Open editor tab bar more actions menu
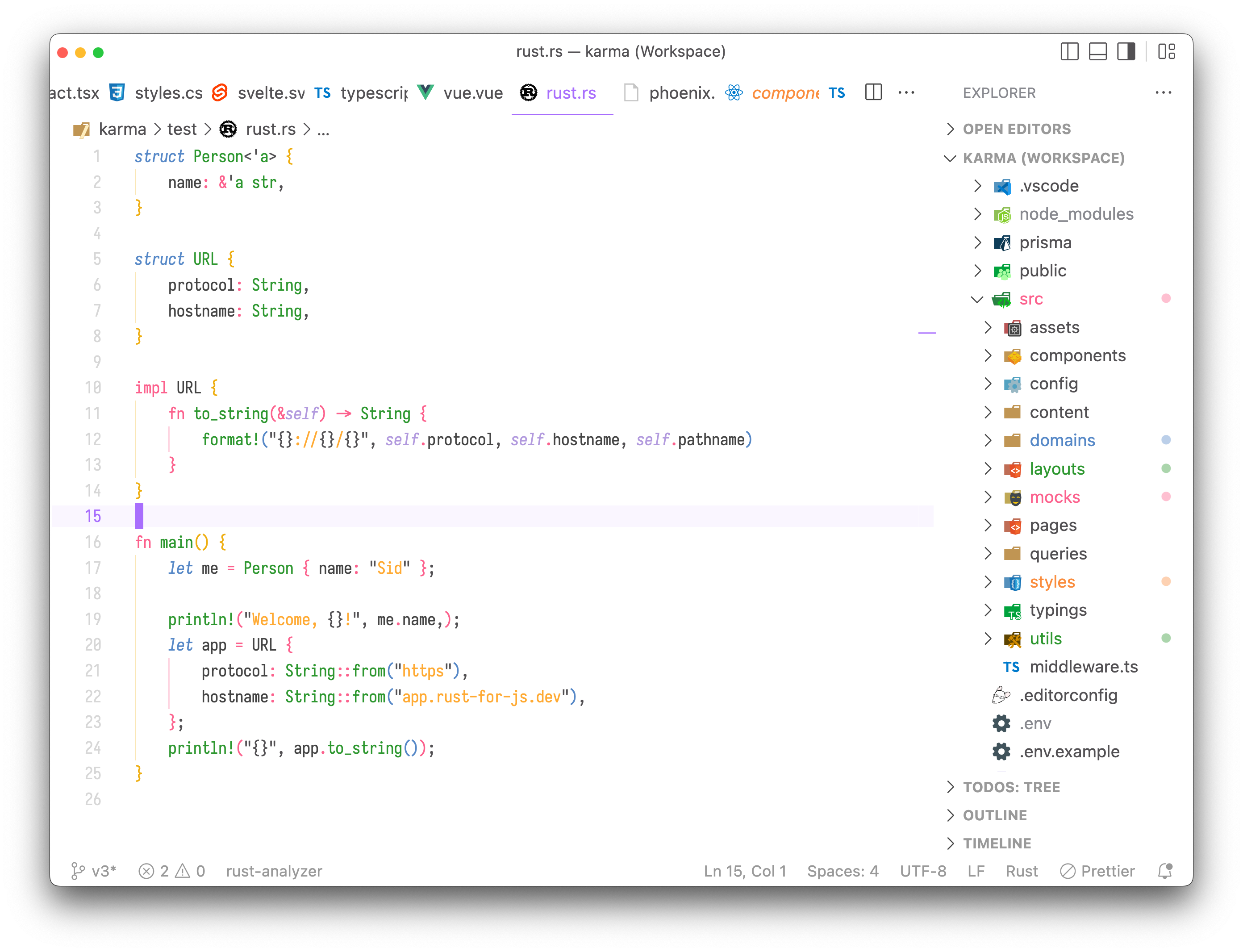Viewport: 1243px width, 952px height. coord(906,92)
